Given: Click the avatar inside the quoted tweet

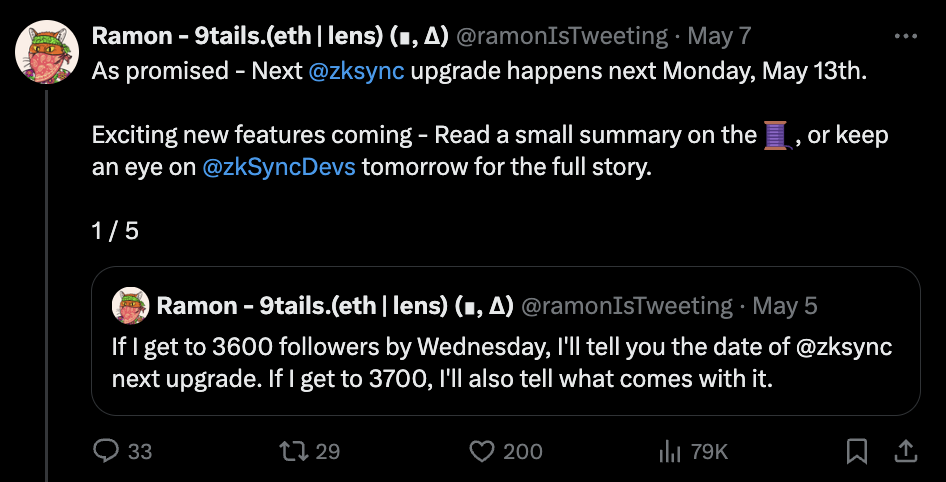Looking at the screenshot, I should (130, 305).
